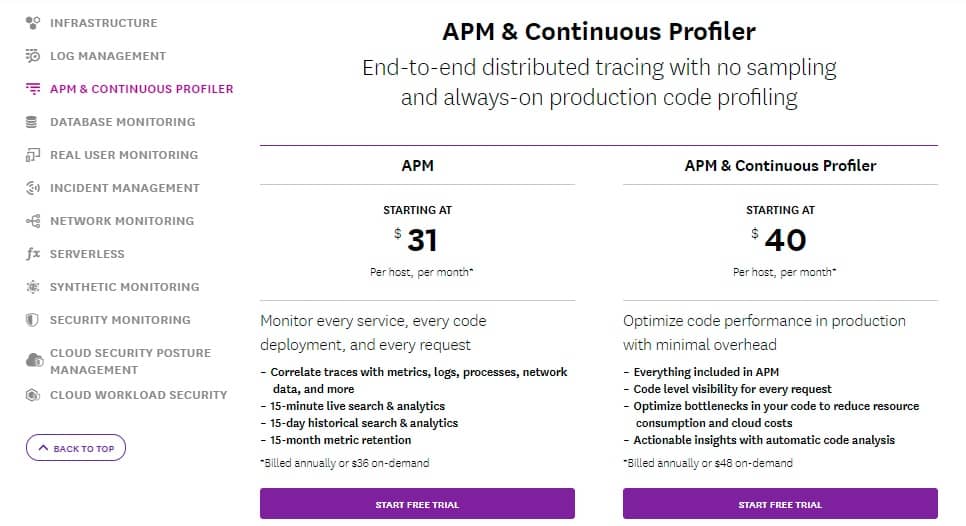
Task: Click the Serverless fx icon
Action: point(33,254)
